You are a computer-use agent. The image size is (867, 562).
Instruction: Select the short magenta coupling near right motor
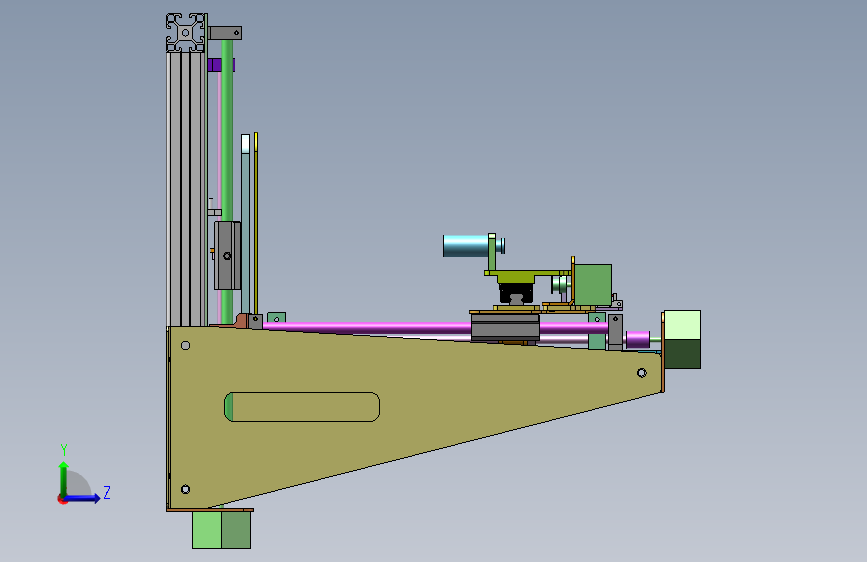638,339
